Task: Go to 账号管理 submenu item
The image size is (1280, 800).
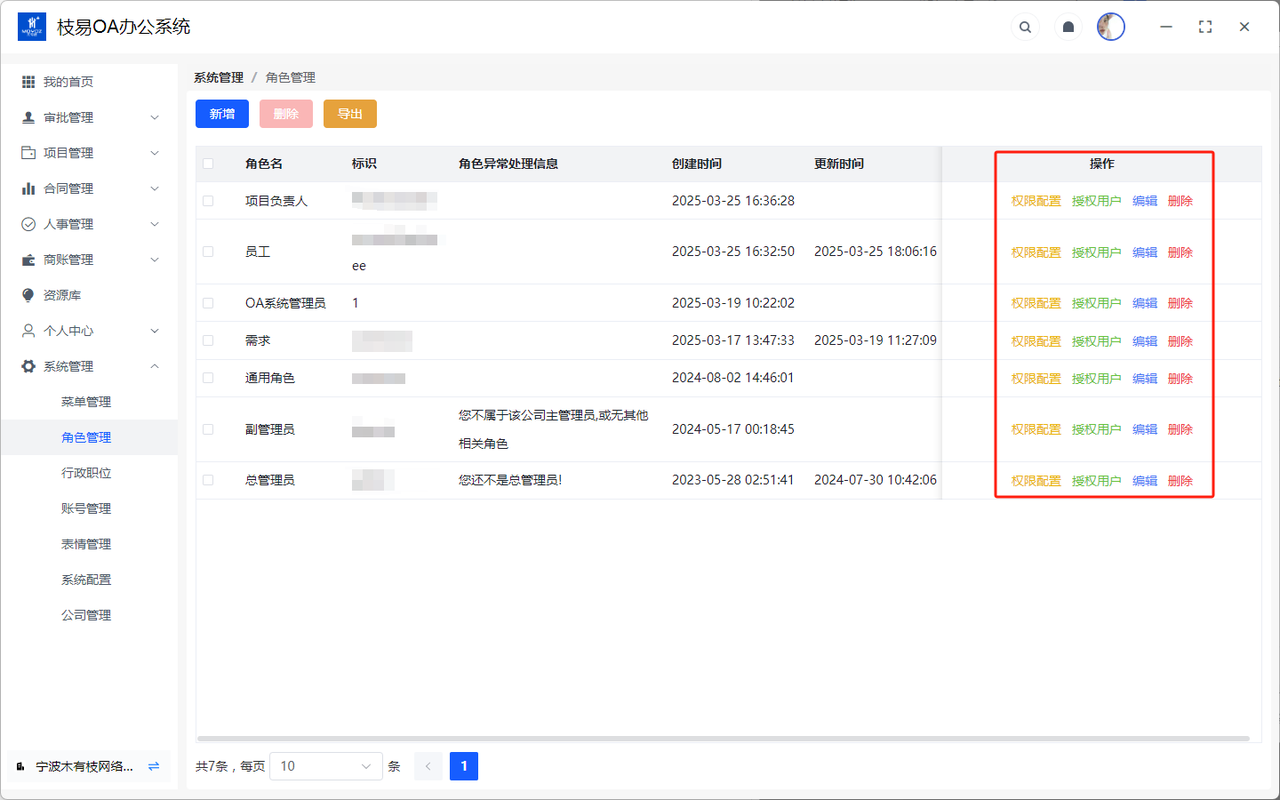Action: 86,508
